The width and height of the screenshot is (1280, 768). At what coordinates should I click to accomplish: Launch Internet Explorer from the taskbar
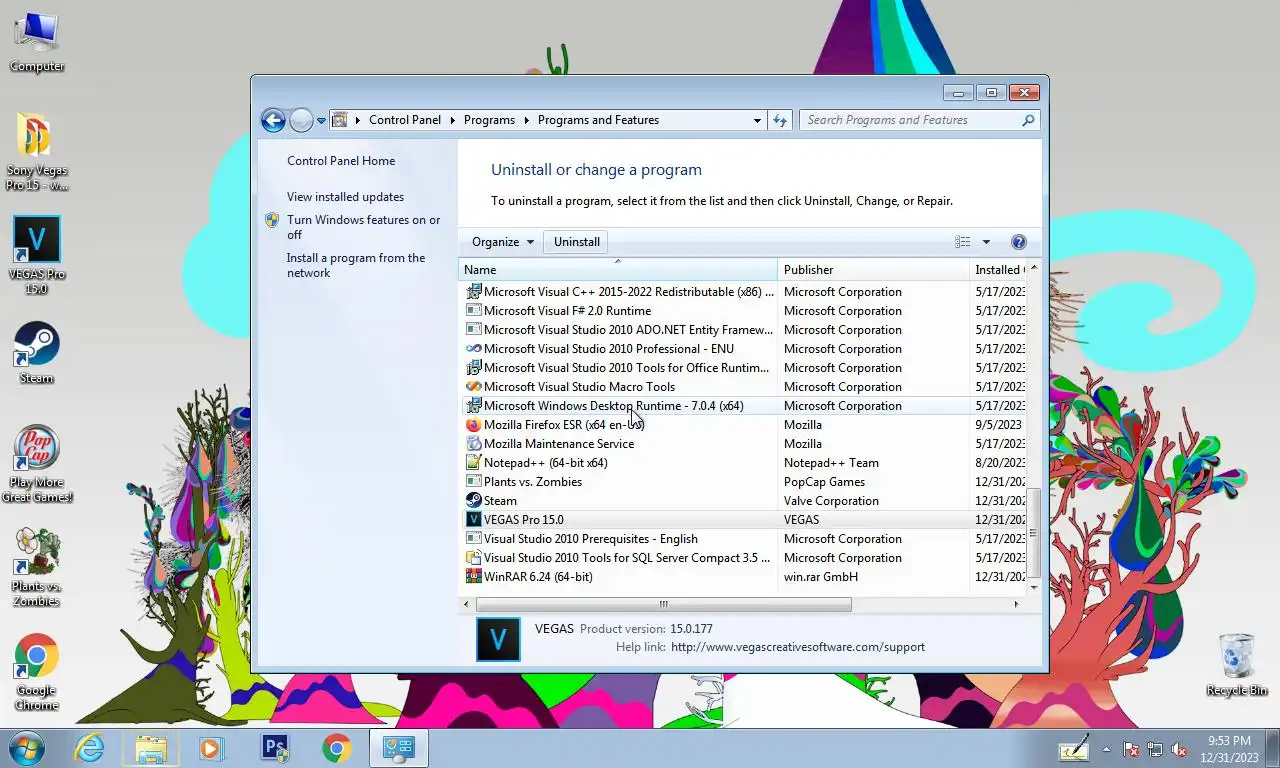[x=89, y=748]
